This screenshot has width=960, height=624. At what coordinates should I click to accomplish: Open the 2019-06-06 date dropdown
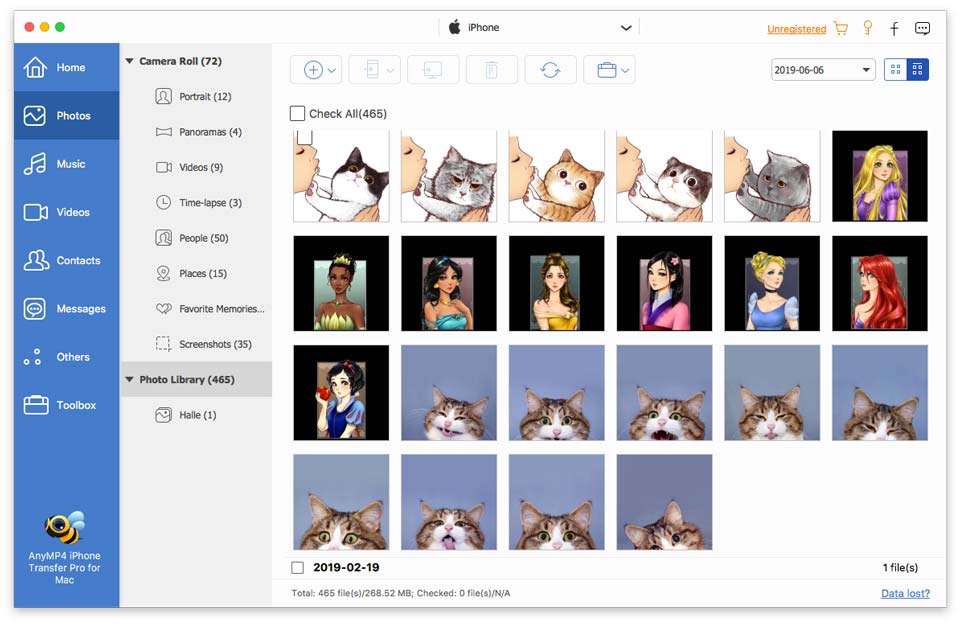click(x=823, y=70)
